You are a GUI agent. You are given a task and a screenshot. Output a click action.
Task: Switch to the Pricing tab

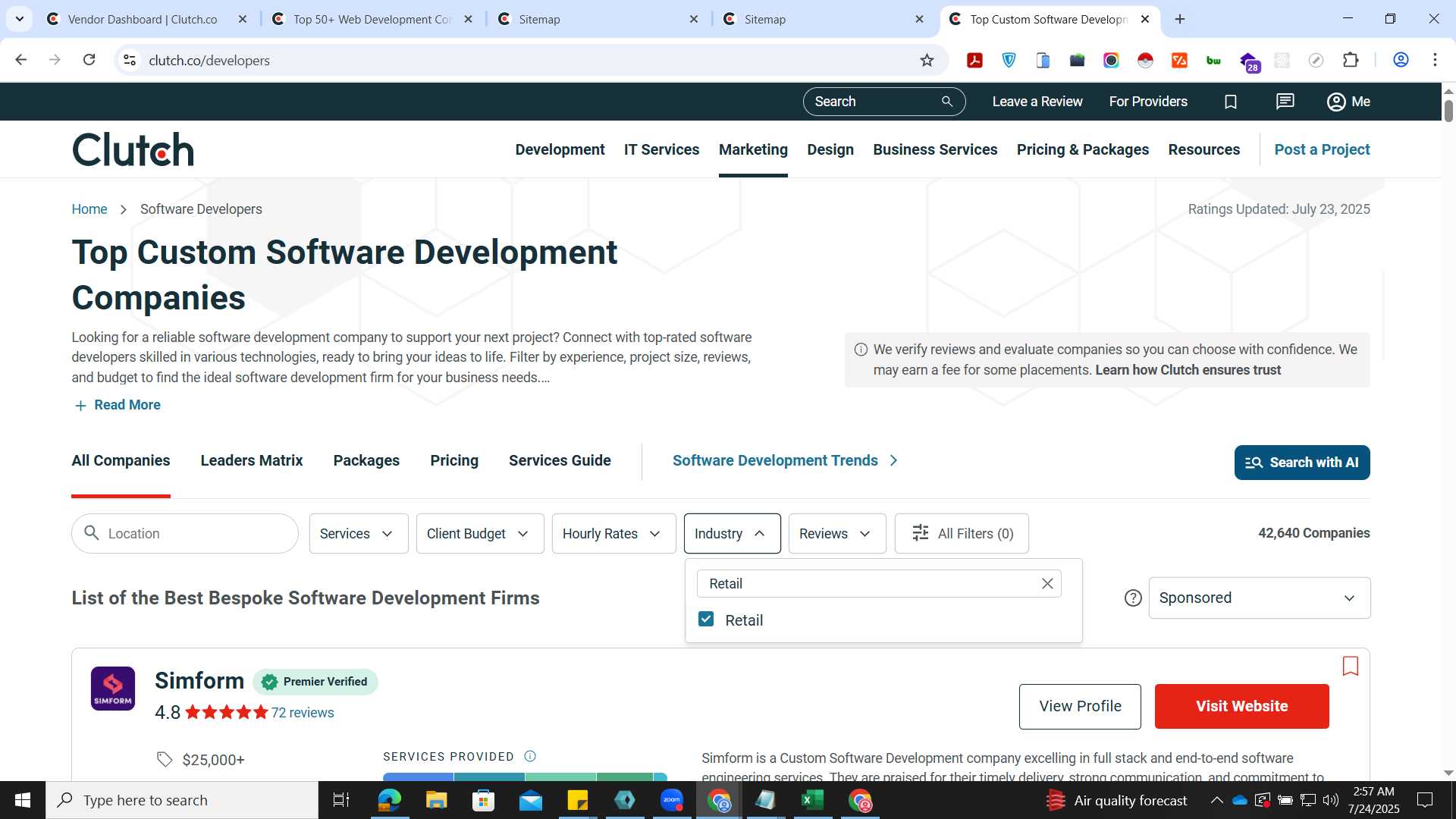(x=454, y=461)
